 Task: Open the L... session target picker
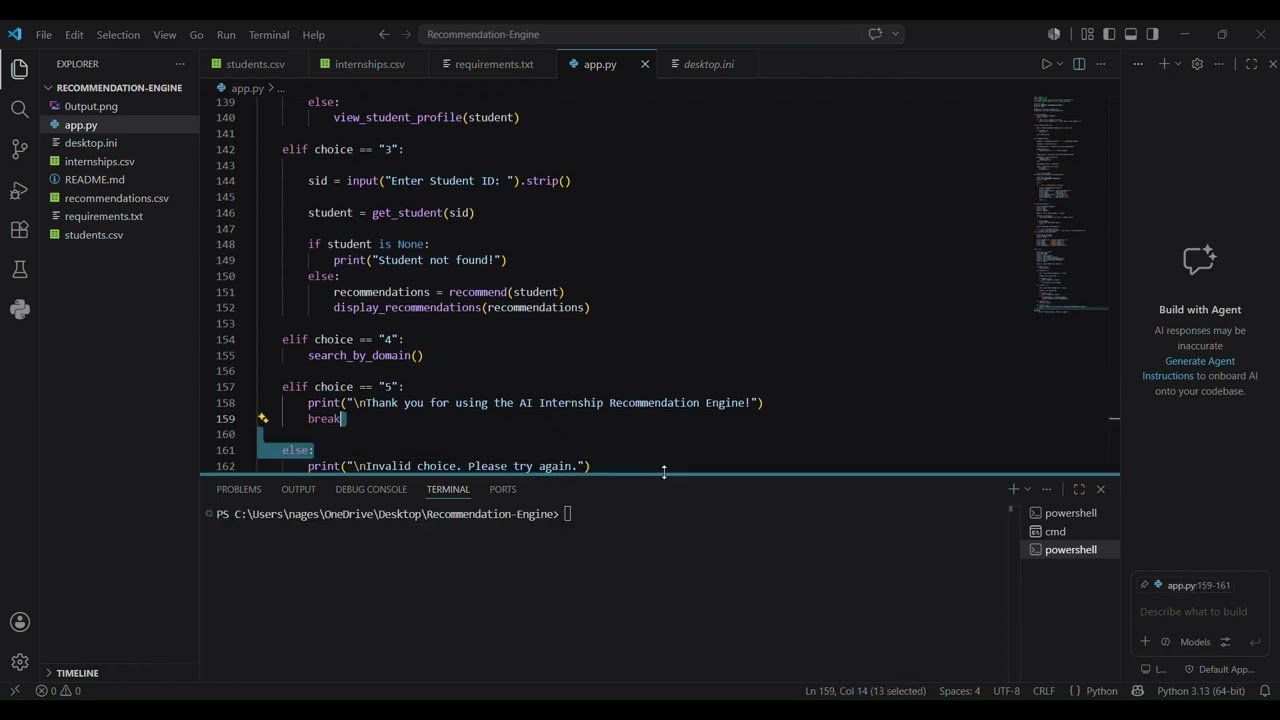[1154, 669]
